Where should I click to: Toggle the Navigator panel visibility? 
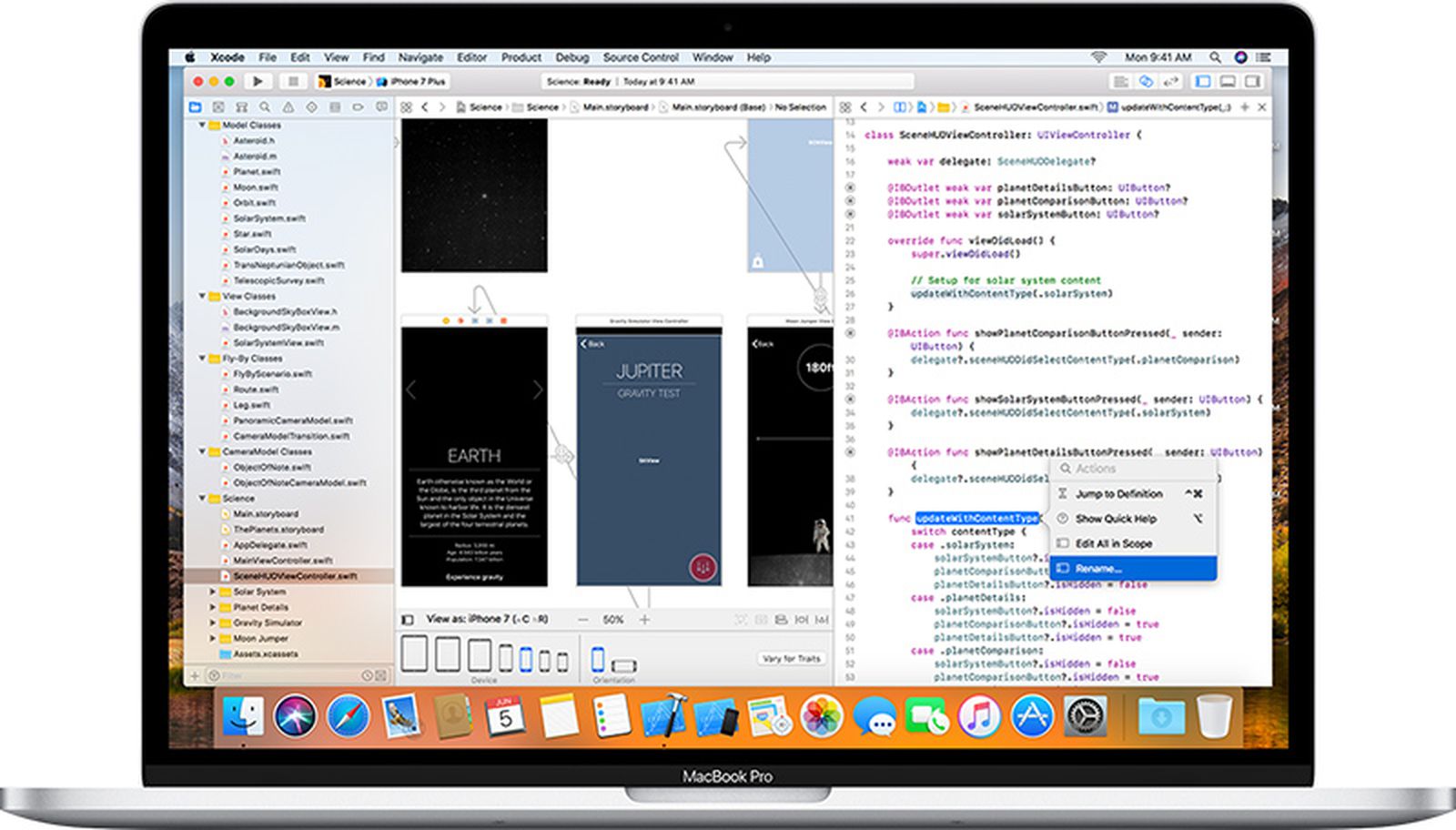[x=1203, y=82]
